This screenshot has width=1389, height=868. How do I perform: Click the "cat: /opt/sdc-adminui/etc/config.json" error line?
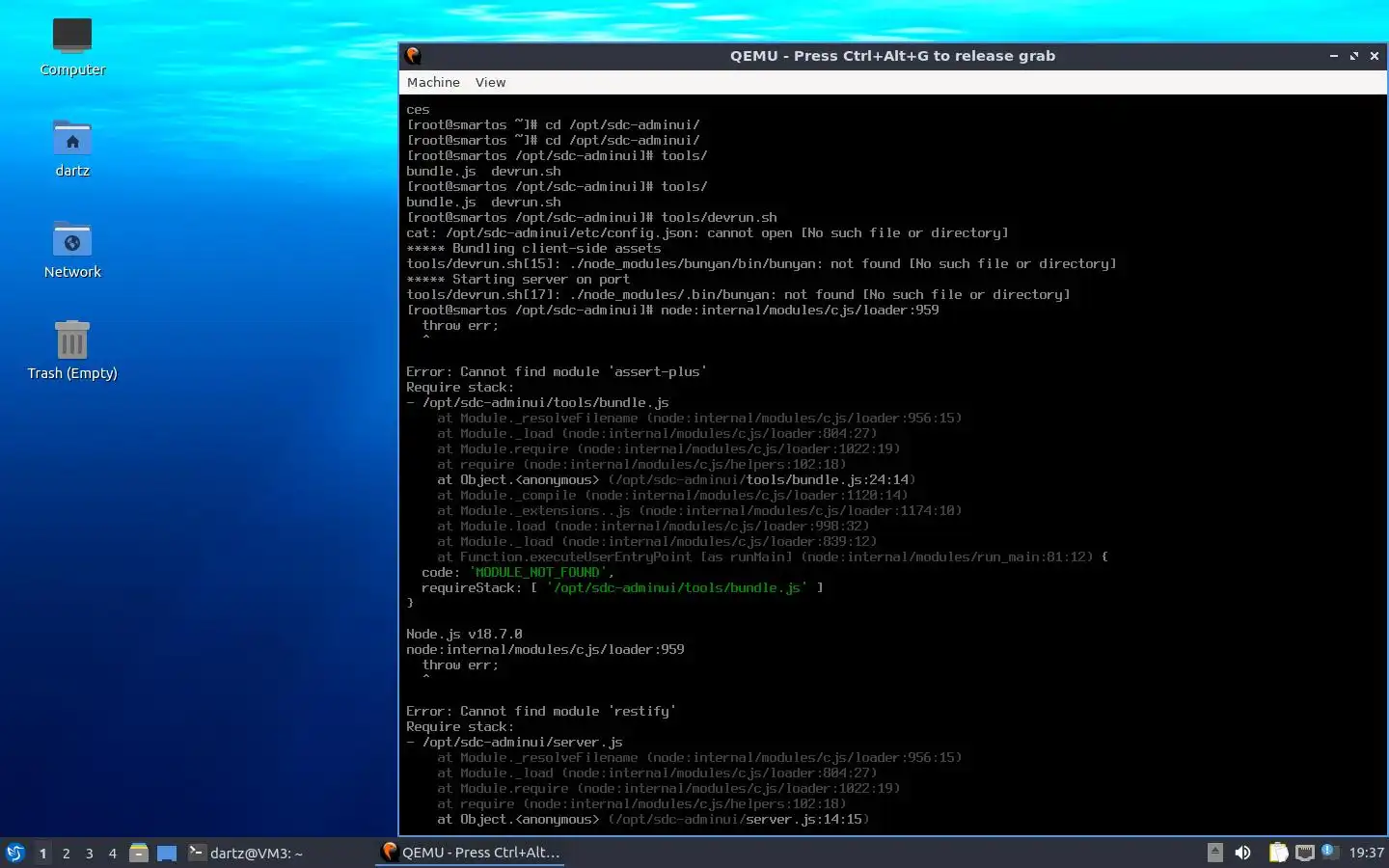click(x=707, y=232)
